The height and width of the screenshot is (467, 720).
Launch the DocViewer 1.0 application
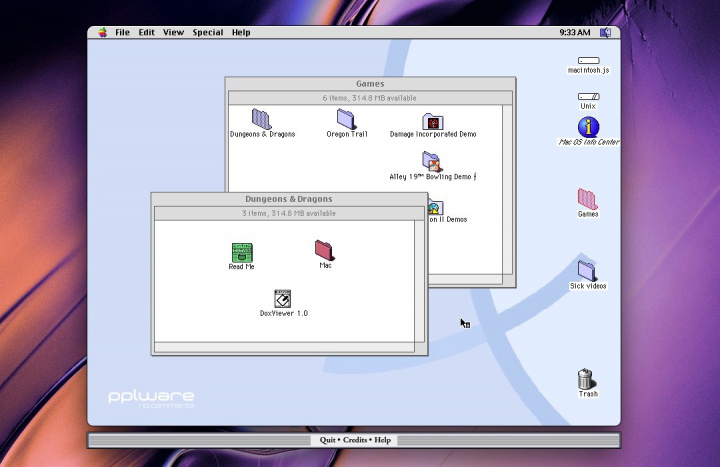click(x=283, y=298)
